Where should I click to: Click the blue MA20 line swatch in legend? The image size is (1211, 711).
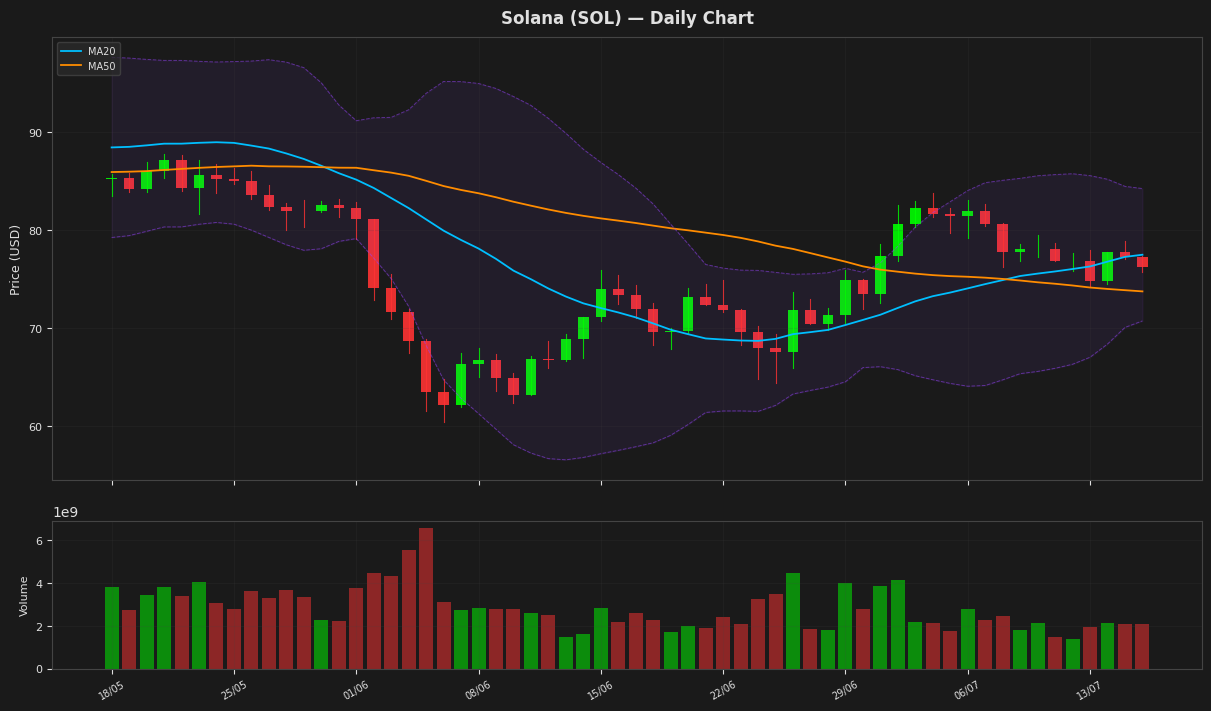point(71,51)
